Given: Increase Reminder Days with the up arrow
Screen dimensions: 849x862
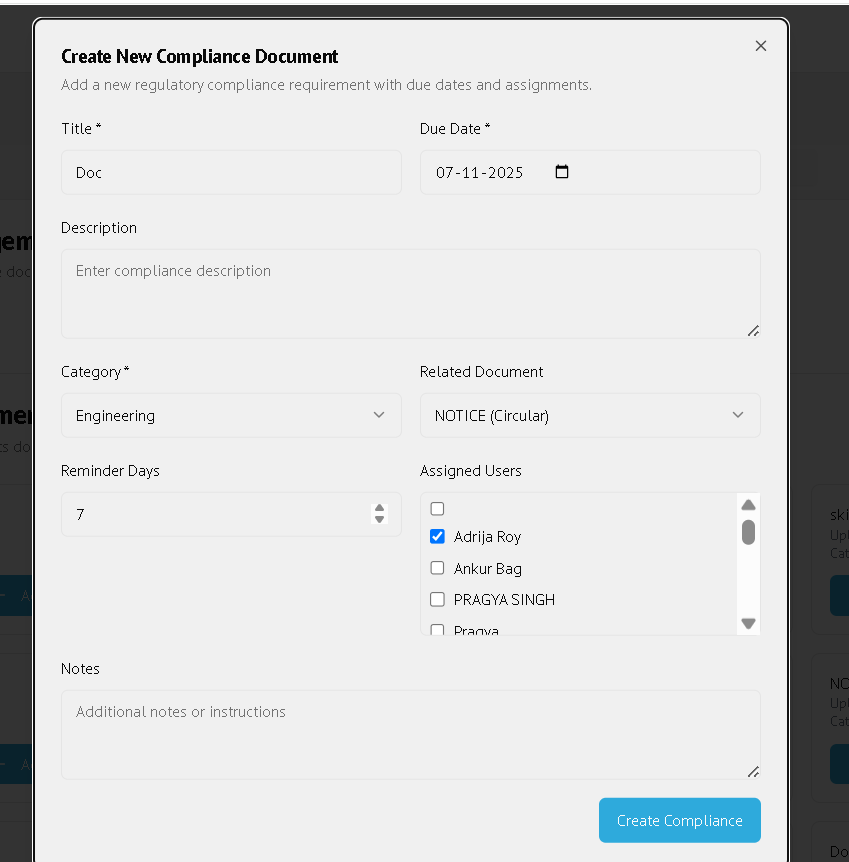Looking at the screenshot, I should tap(379, 509).
